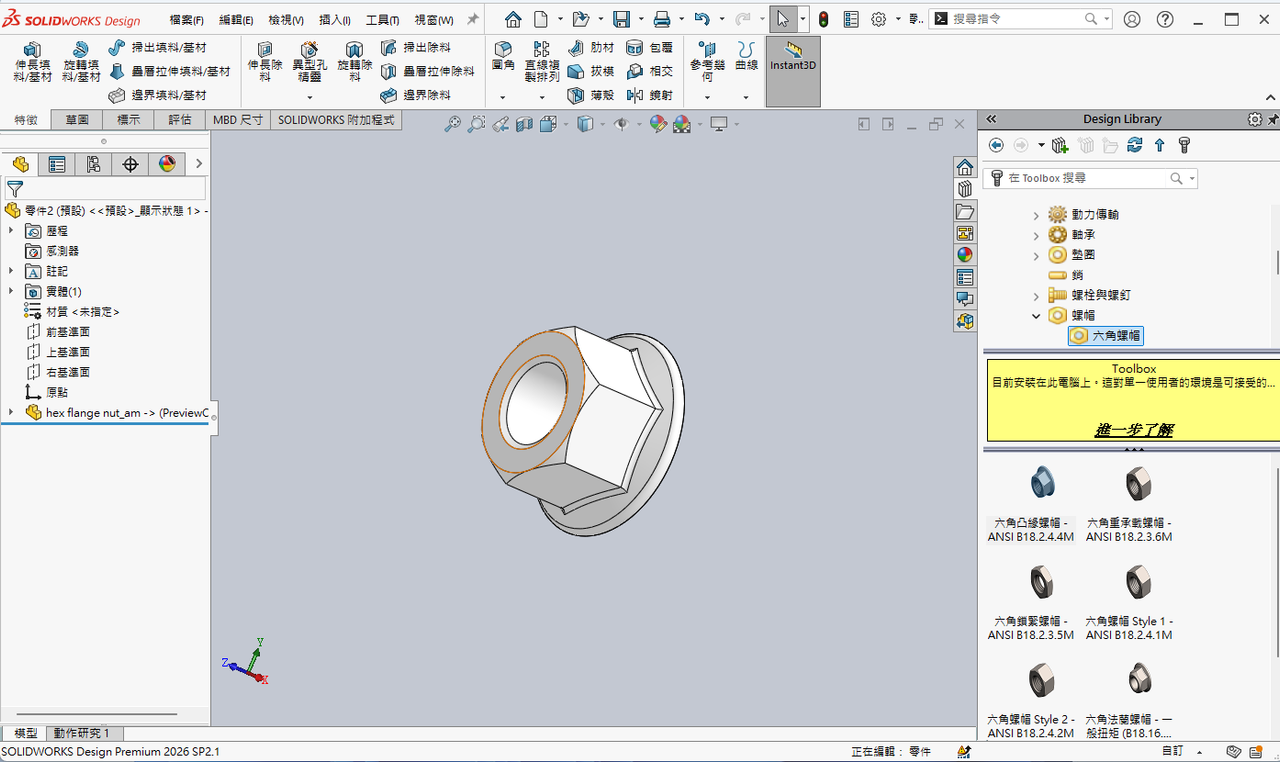Open the ConfigurationManager tab icon
This screenshot has height=762, width=1280.
[x=94, y=164]
